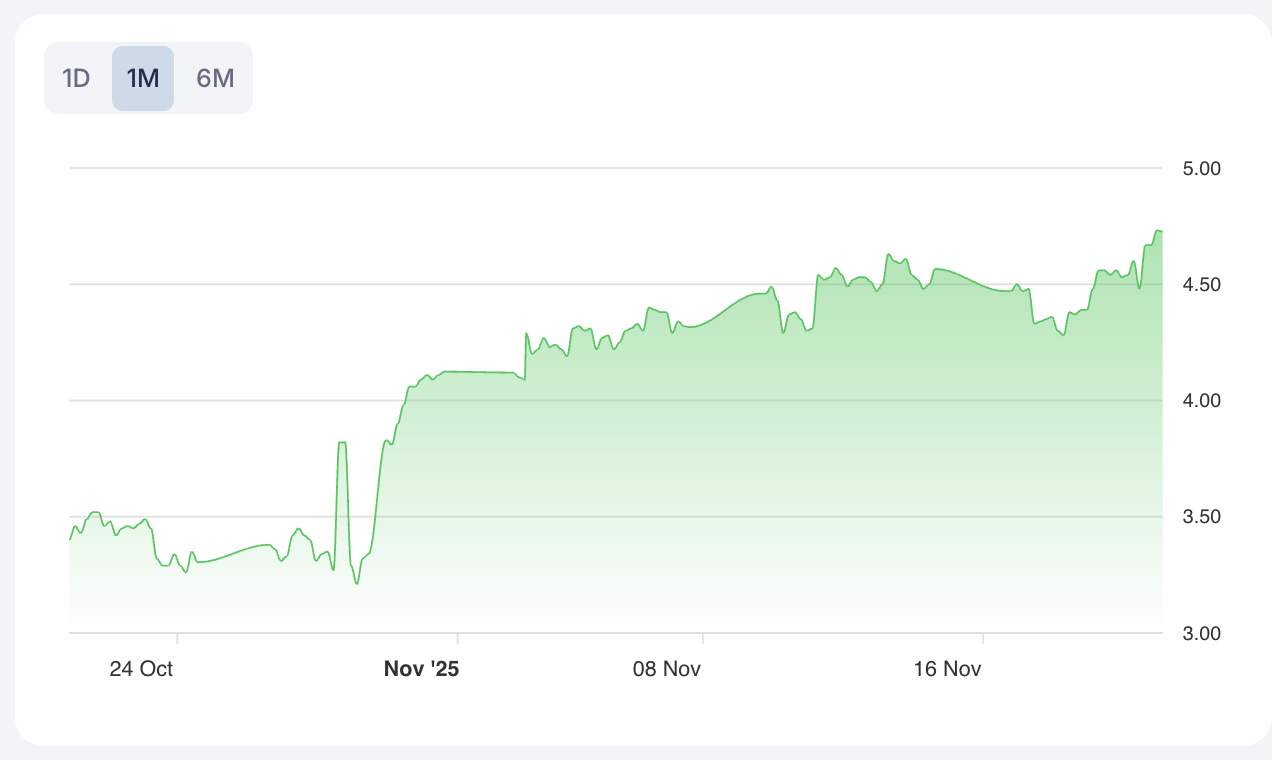Click the 16 Nov tick mark on the axis

pos(984,638)
